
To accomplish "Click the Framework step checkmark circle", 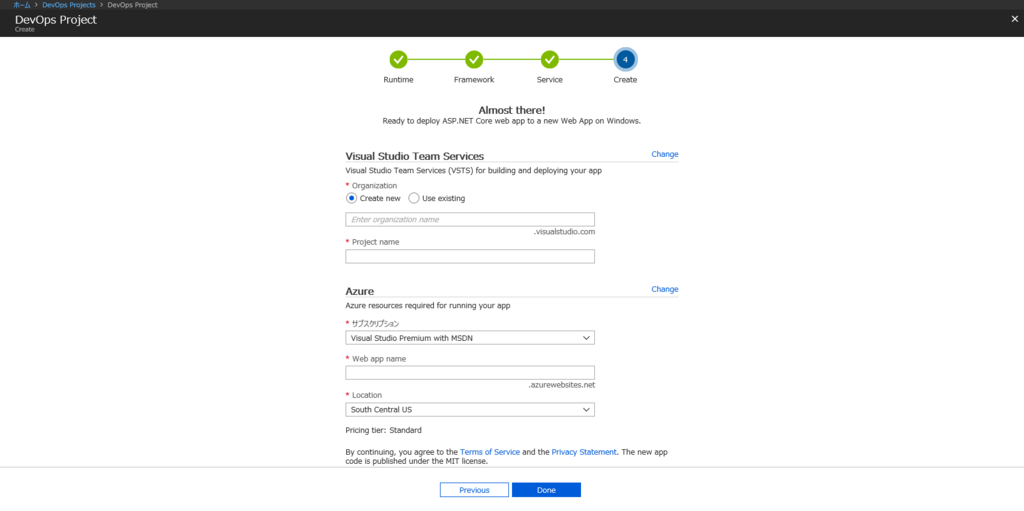I will [x=474, y=59].
